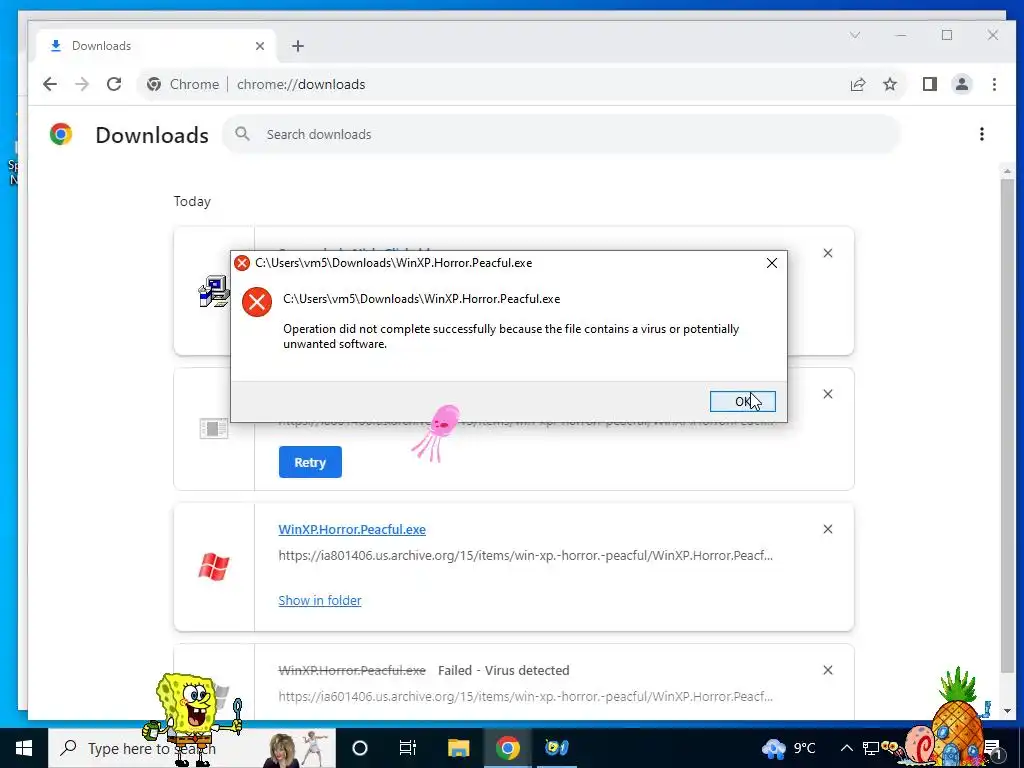Open a new tab with plus

click(298, 46)
